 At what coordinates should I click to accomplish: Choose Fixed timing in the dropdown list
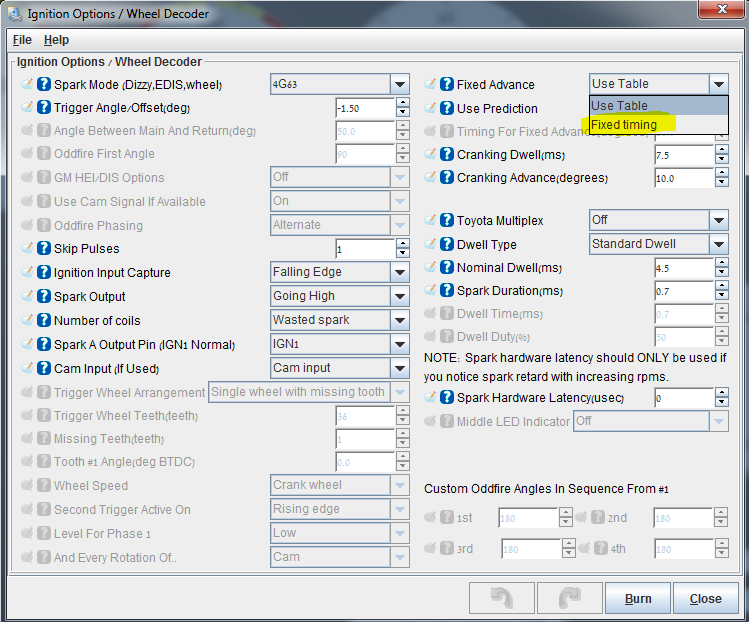point(659,125)
